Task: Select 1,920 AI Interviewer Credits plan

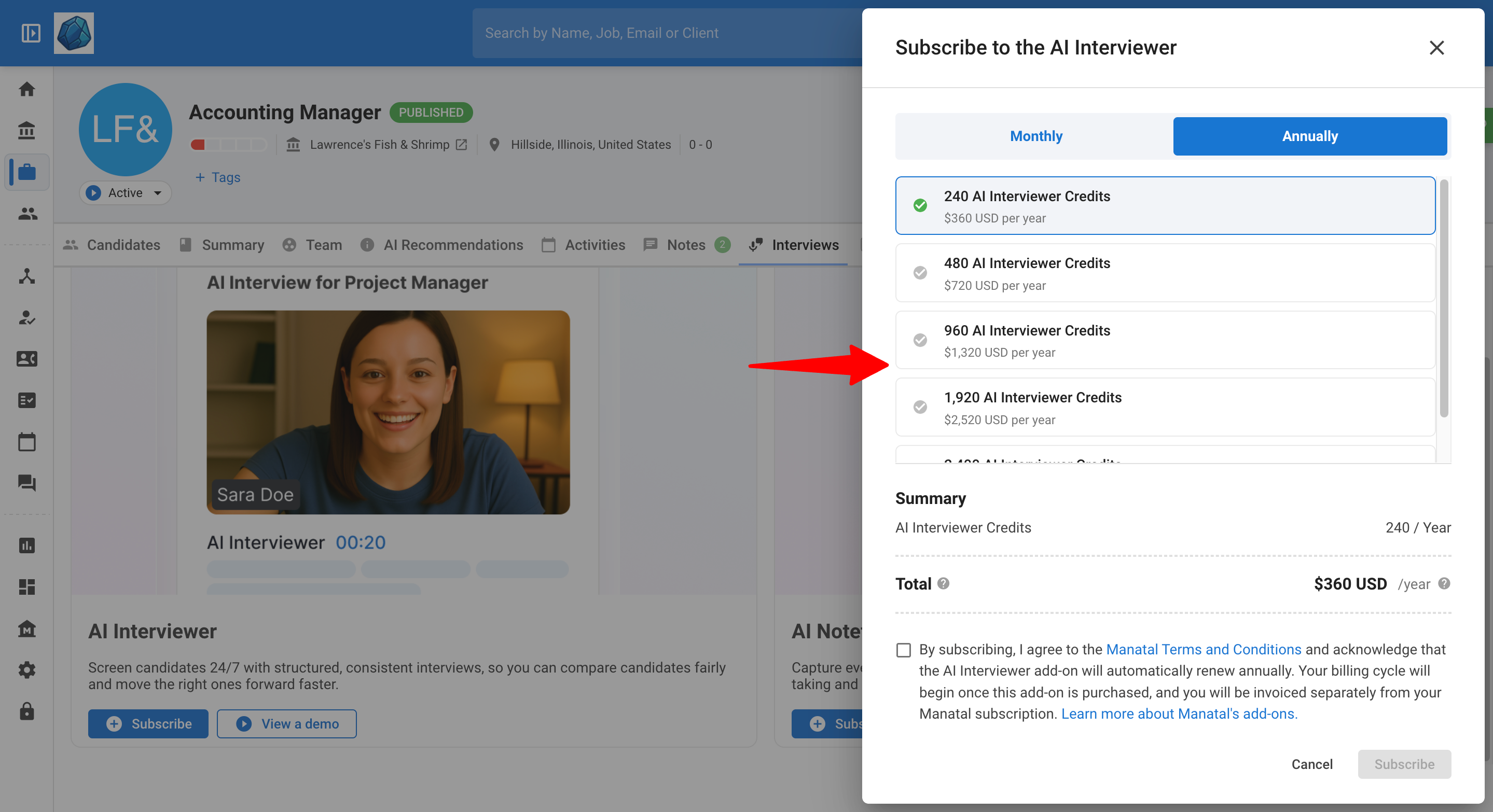Action: tap(1165, 407)
